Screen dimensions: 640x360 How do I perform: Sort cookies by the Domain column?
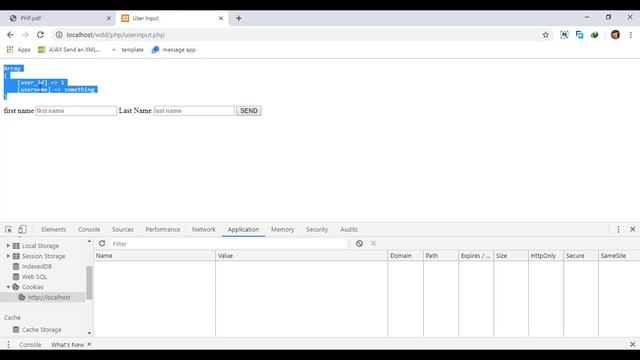(405, 256)
